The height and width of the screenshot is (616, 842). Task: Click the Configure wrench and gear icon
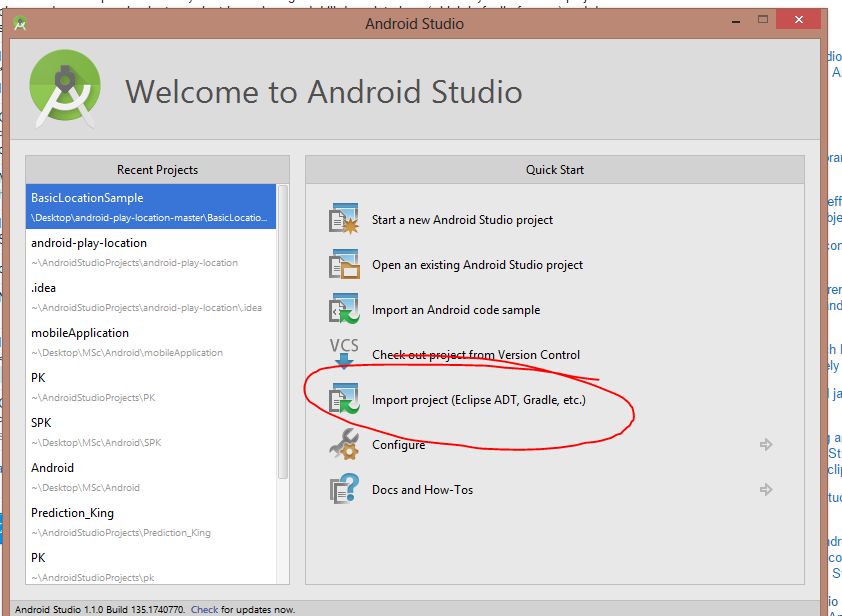point(344,444)
